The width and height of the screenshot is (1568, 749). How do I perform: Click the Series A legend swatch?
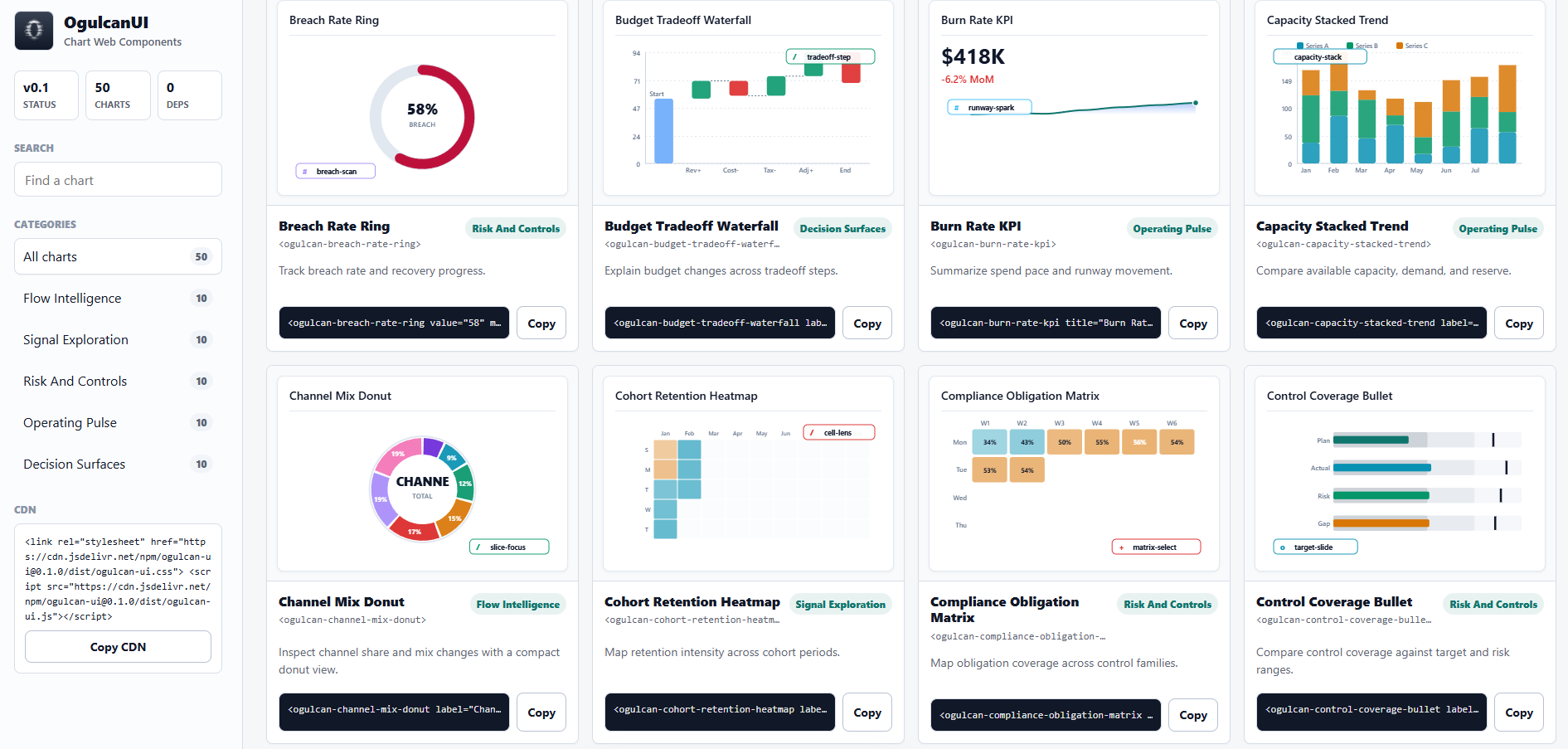[x=1299, y=46]
